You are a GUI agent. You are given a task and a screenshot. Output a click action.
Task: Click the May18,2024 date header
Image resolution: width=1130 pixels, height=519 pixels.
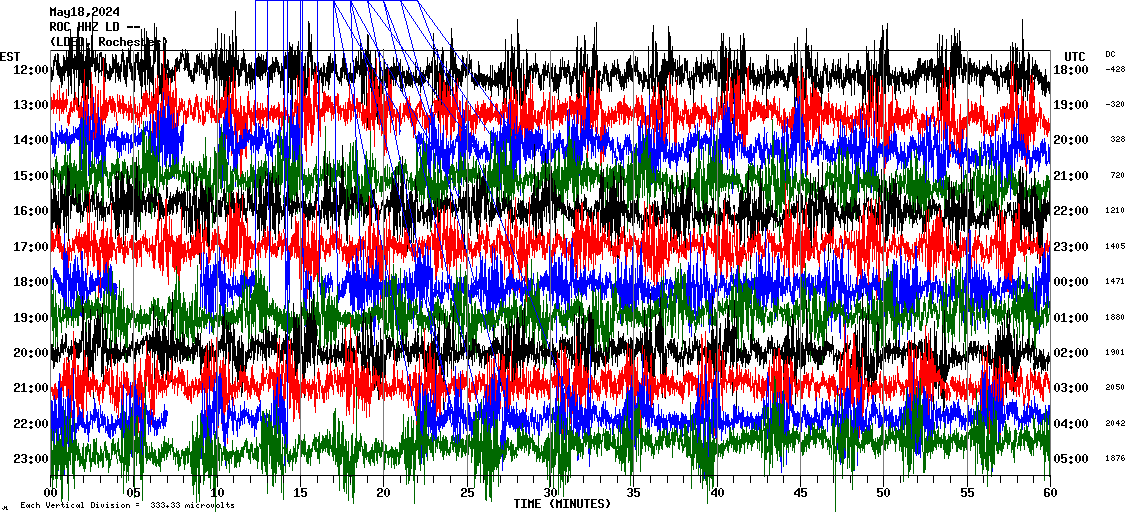click(x=91, y=12)
